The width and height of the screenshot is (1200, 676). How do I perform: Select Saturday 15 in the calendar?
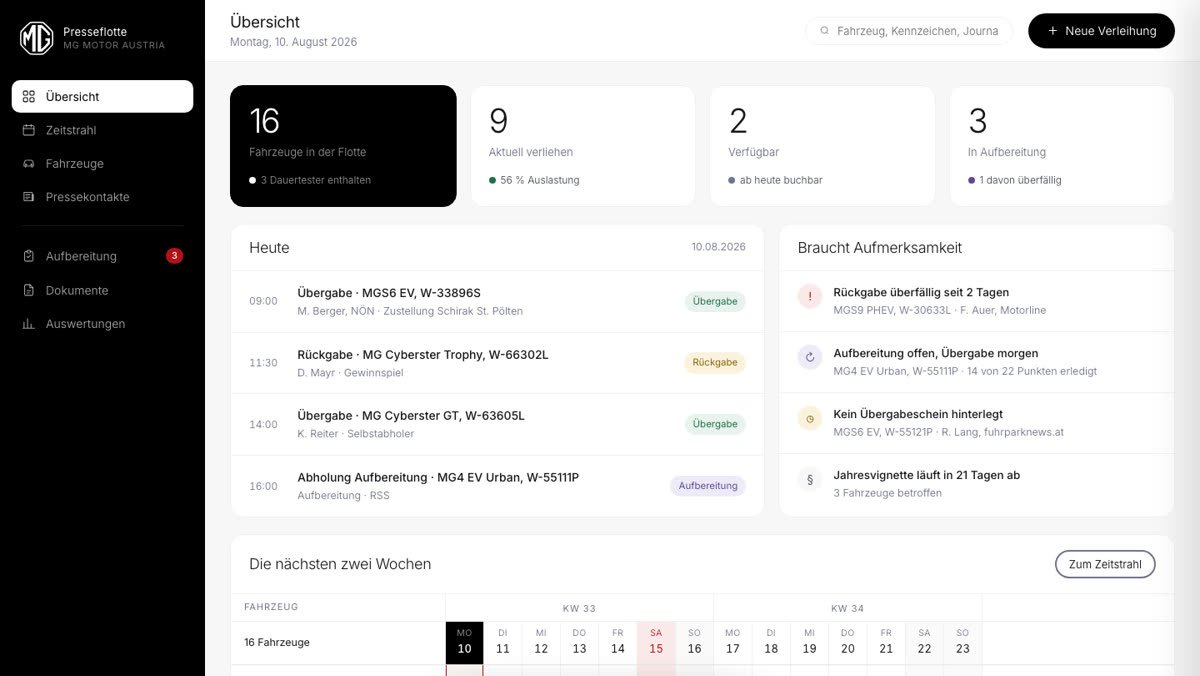tap(656, 642)
